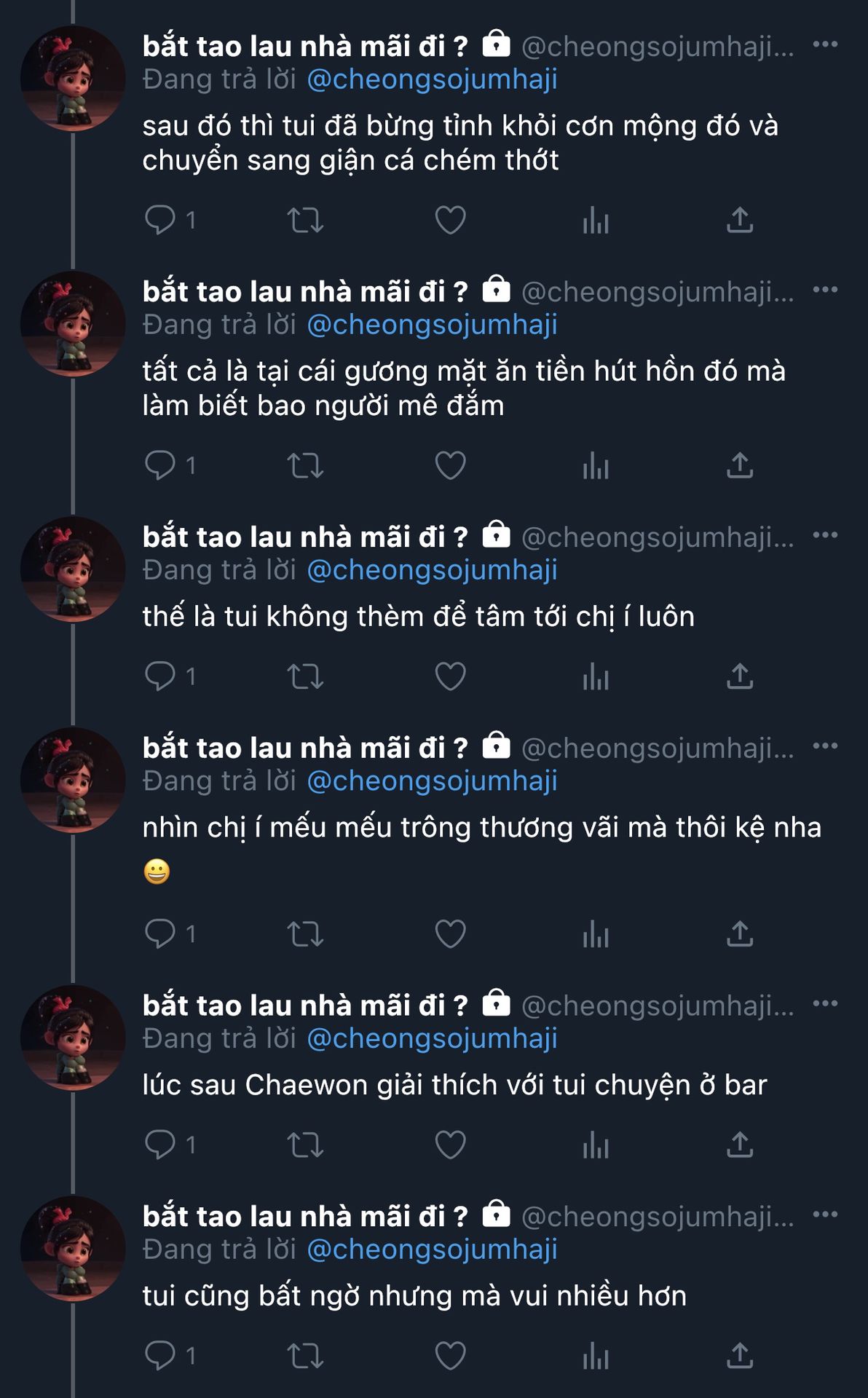Open the profile avatar of the first tweet
868x1398 pixels.
pyautogui.click(x=73, y=78)
